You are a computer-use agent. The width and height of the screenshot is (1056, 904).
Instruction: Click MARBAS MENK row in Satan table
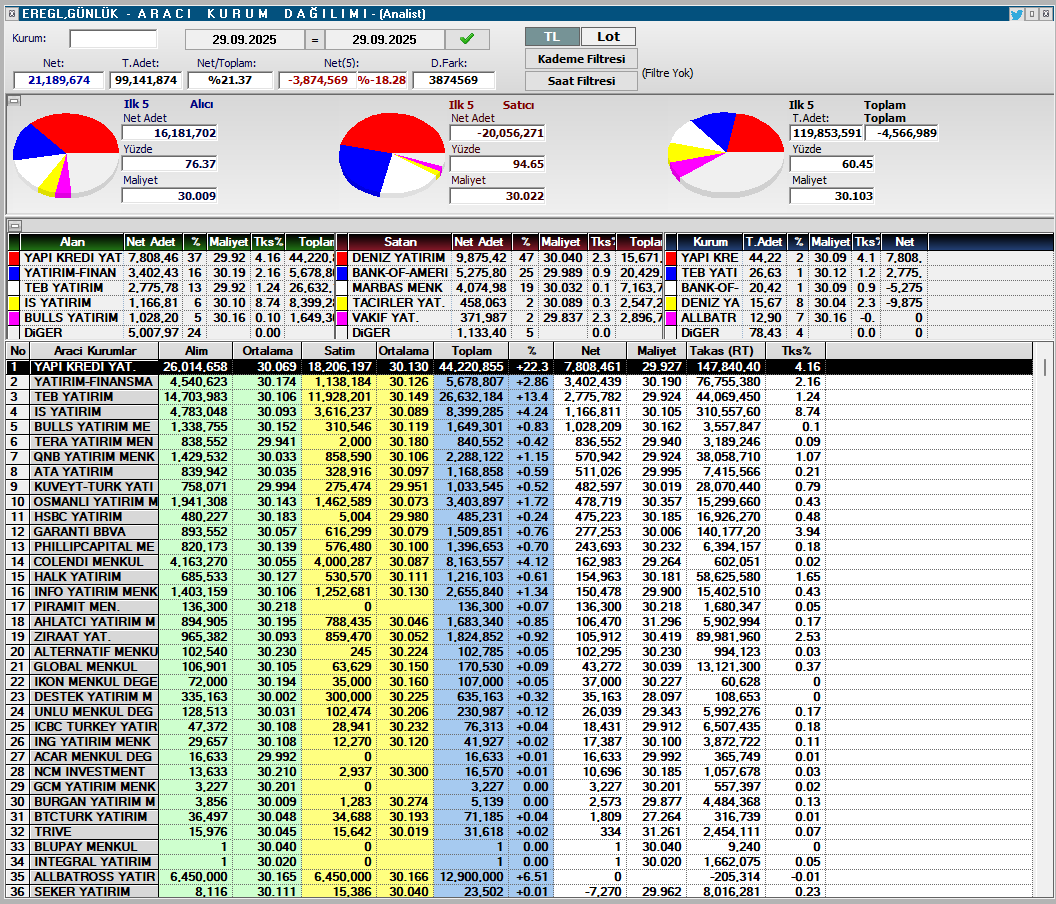tap(500, 288)
